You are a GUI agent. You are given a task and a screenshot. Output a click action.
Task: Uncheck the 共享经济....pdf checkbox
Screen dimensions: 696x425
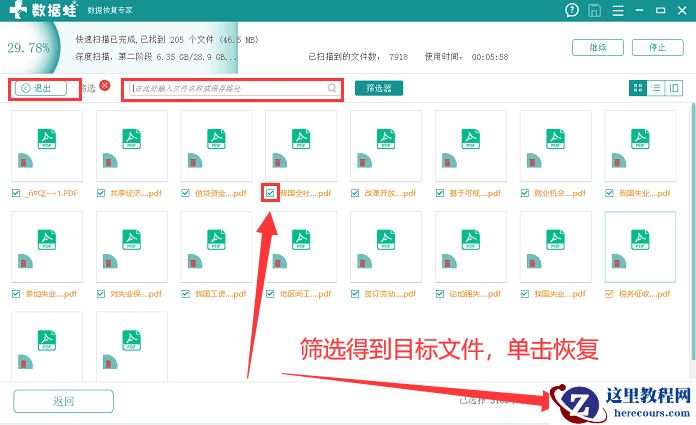click(x=101, y=193)
